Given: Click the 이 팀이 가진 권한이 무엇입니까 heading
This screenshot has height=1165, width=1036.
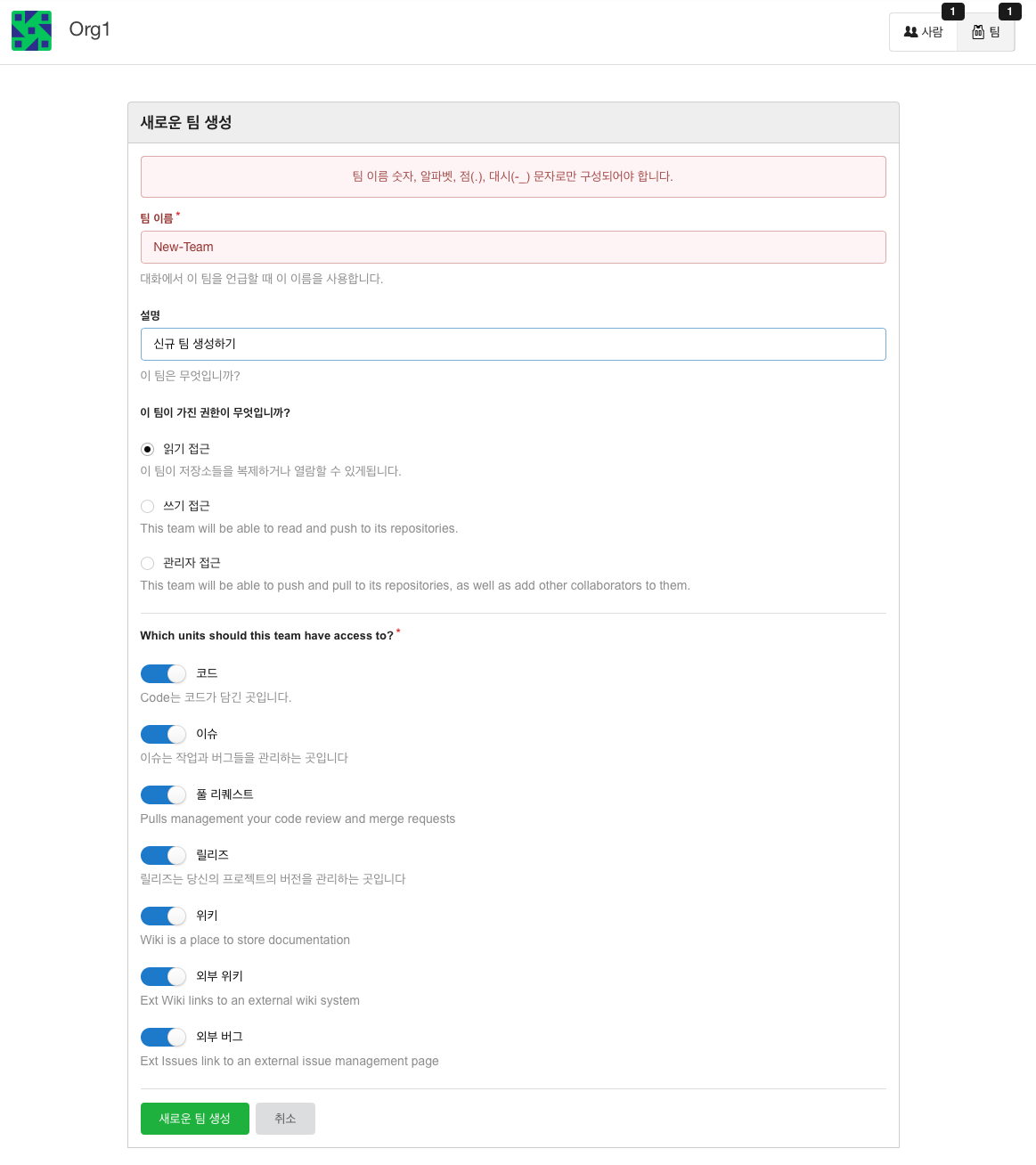Looking at the screenshot, I should 216,412.
